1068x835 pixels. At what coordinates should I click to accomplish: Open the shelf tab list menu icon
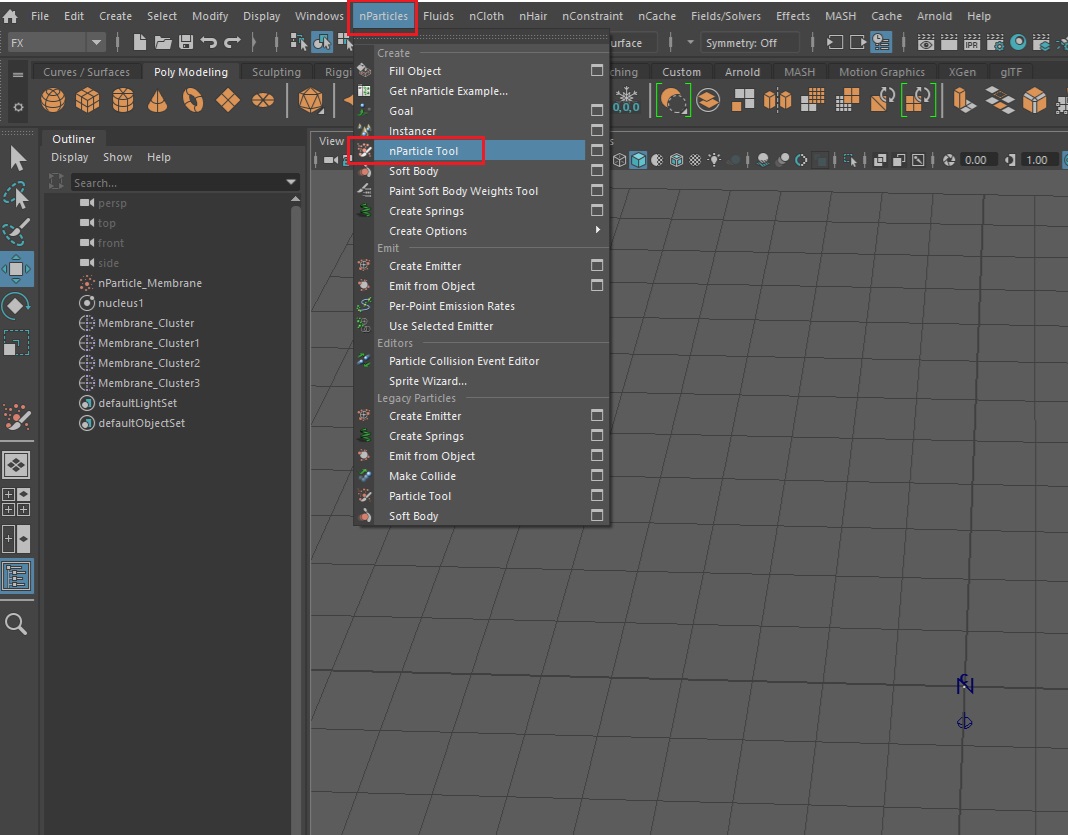click(x=18, y=75)
